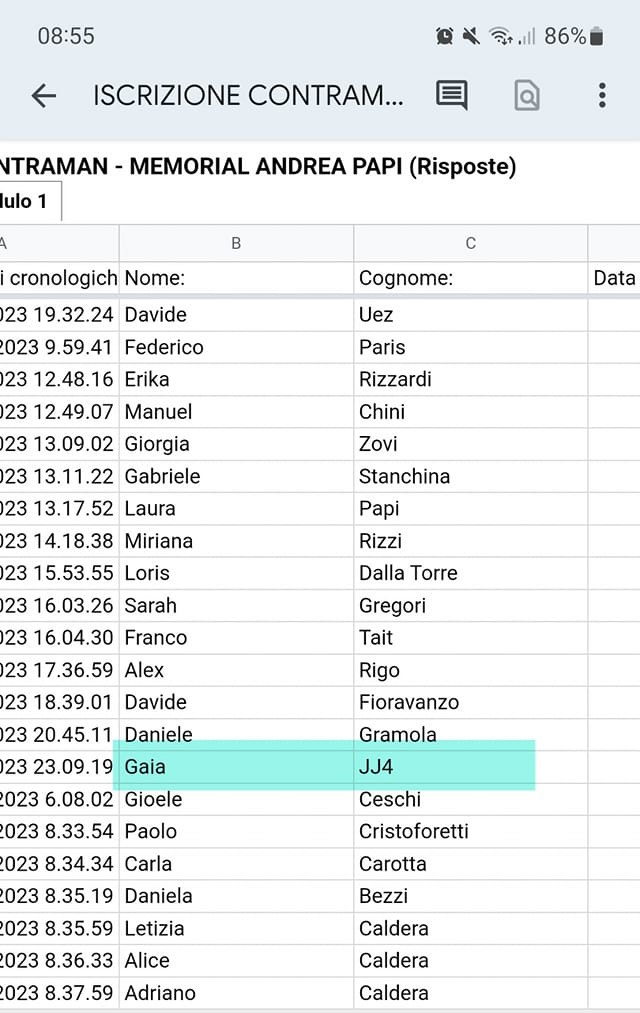Open the comments icon
640x1013 pixels.
[x=451, y=96]
